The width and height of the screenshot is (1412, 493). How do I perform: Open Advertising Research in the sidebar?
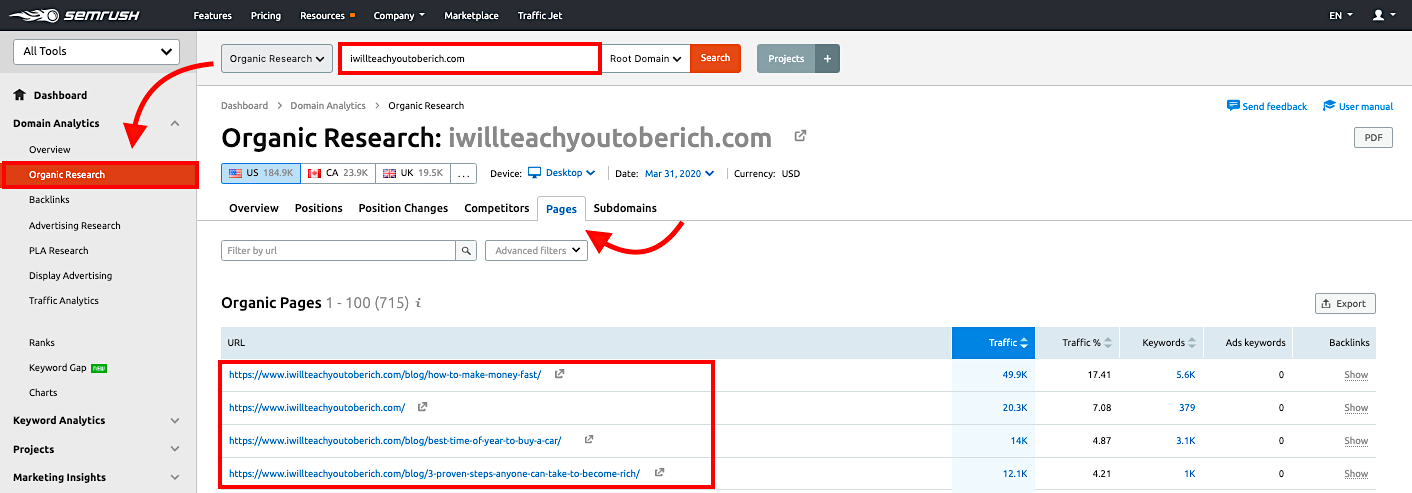click(x=75, y=226)
